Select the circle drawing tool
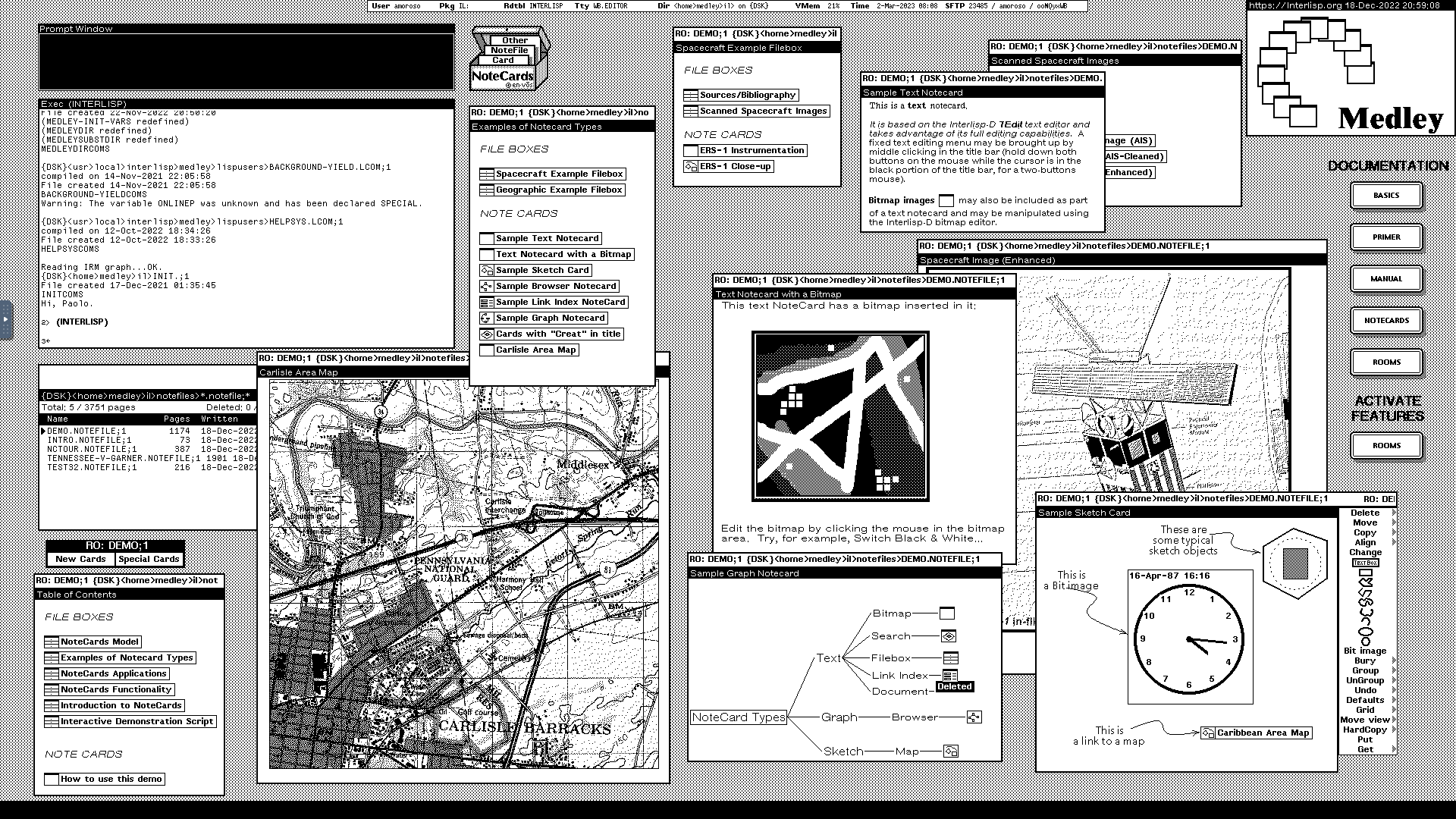The width and height of the screenshot is (1456, 819). [x=1366, y=642]
